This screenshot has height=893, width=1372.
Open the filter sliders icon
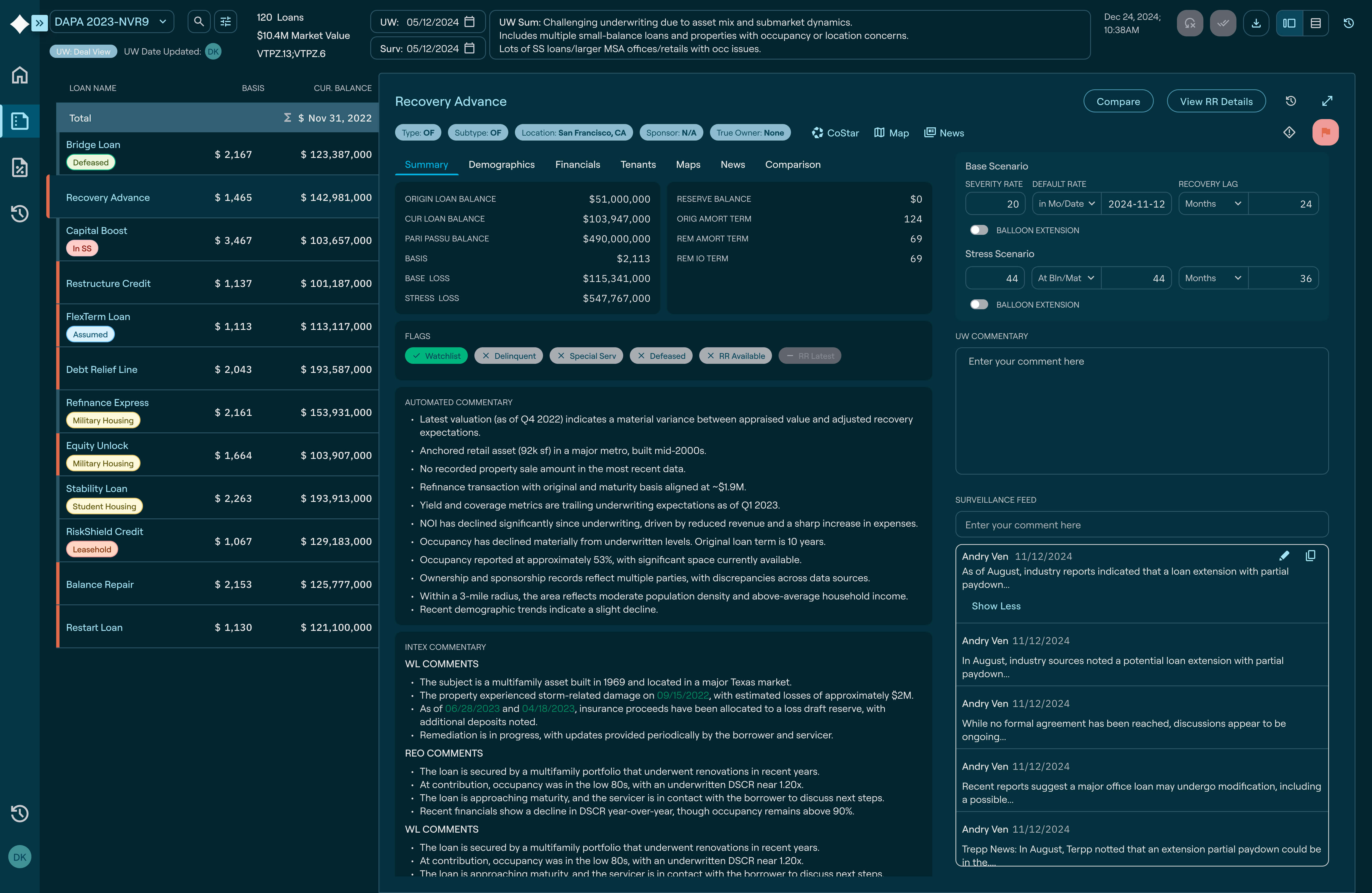tap(225, 22)
